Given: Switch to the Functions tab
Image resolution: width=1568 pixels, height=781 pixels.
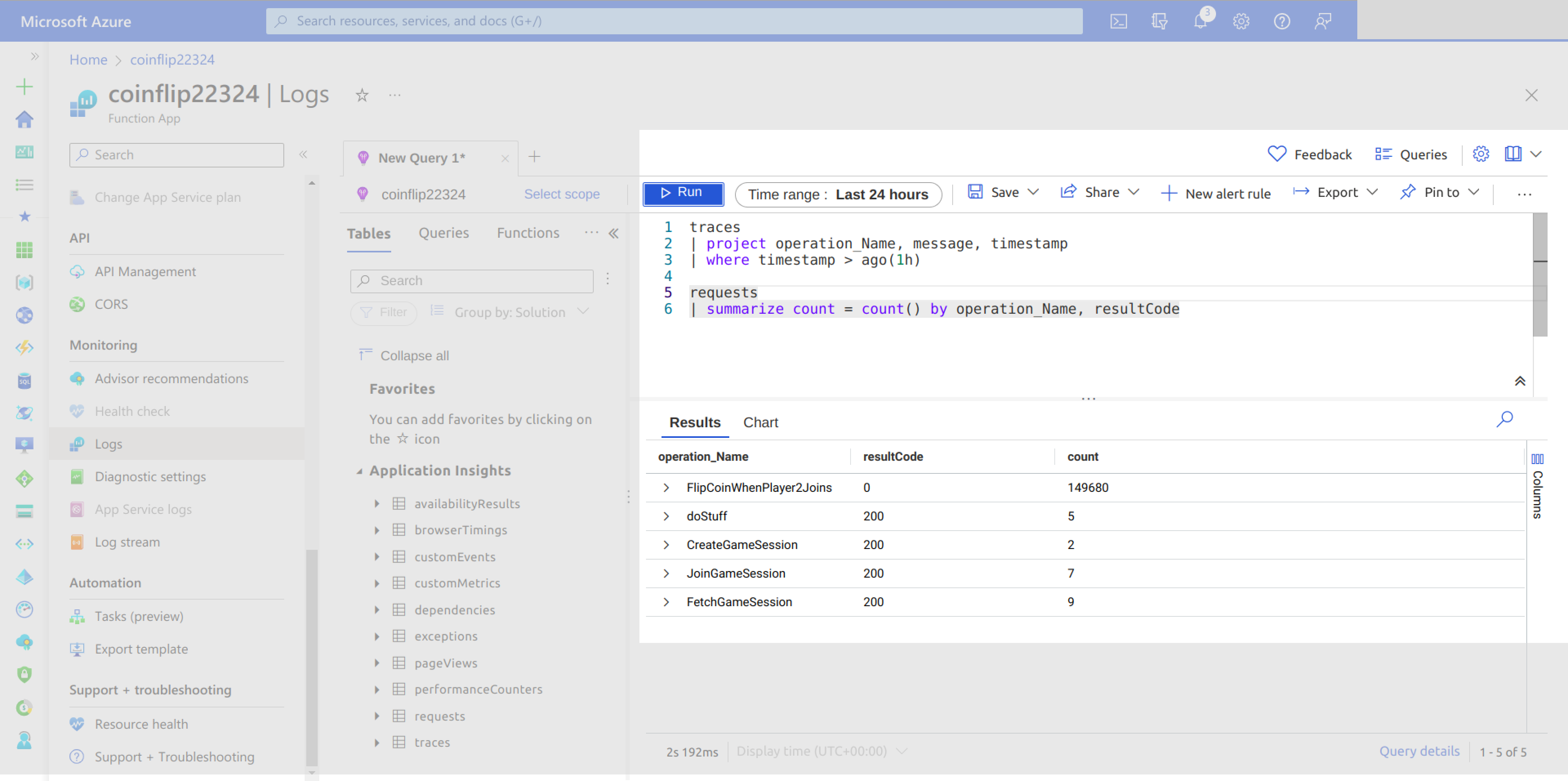Looking at the screenshot, I should pos(528,233).
